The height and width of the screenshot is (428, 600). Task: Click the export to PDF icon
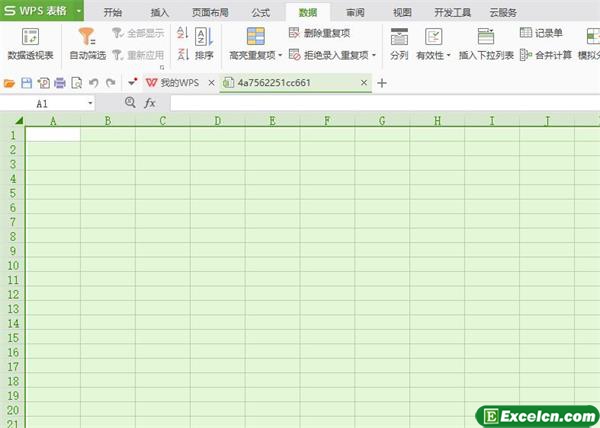[x=43, y=83]
